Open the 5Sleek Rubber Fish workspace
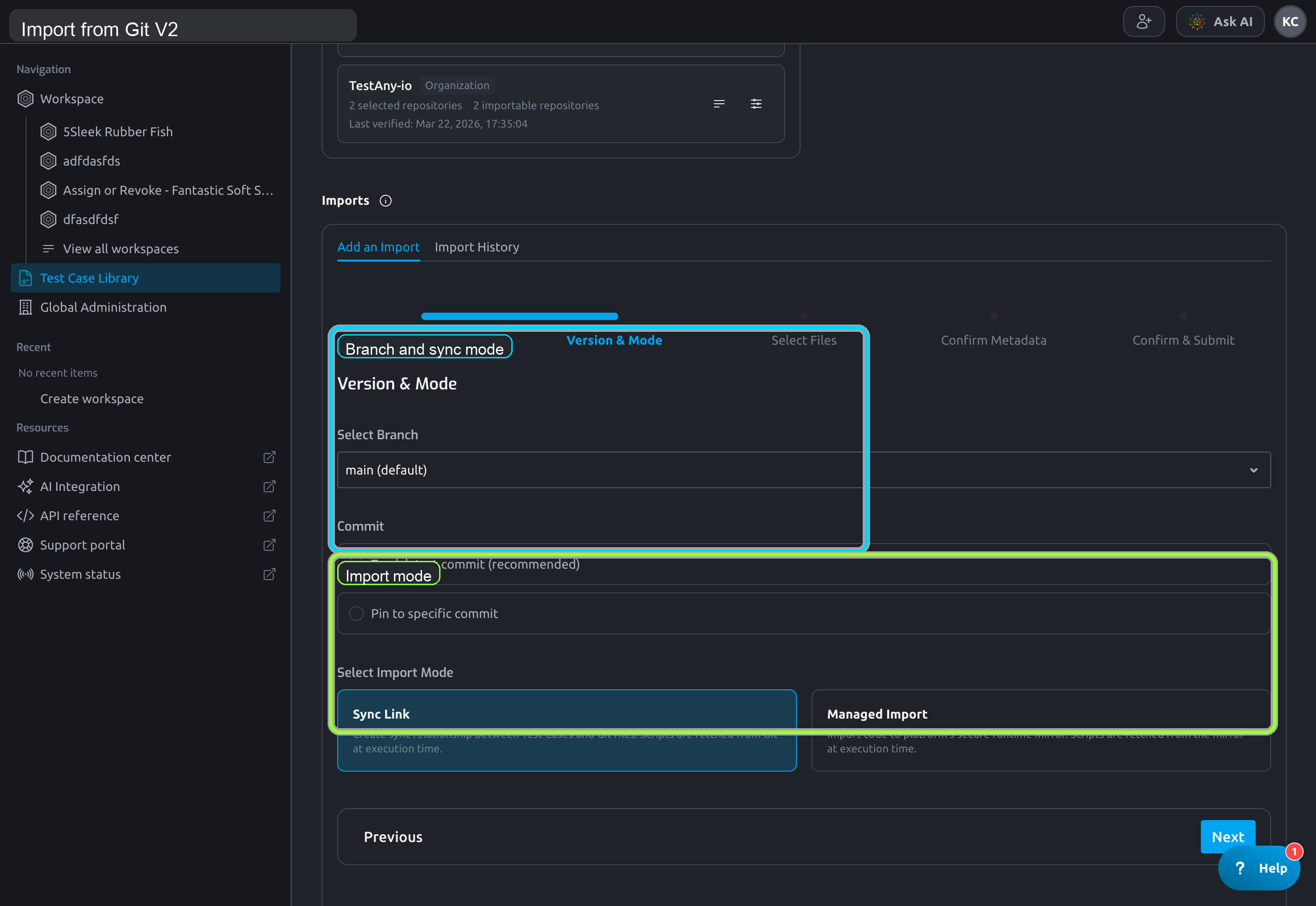1316x906 pixels. 117,132
